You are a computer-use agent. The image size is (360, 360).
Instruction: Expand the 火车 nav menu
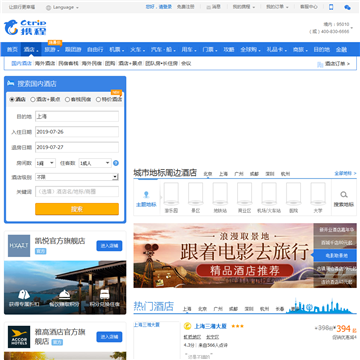pos(137,50)
